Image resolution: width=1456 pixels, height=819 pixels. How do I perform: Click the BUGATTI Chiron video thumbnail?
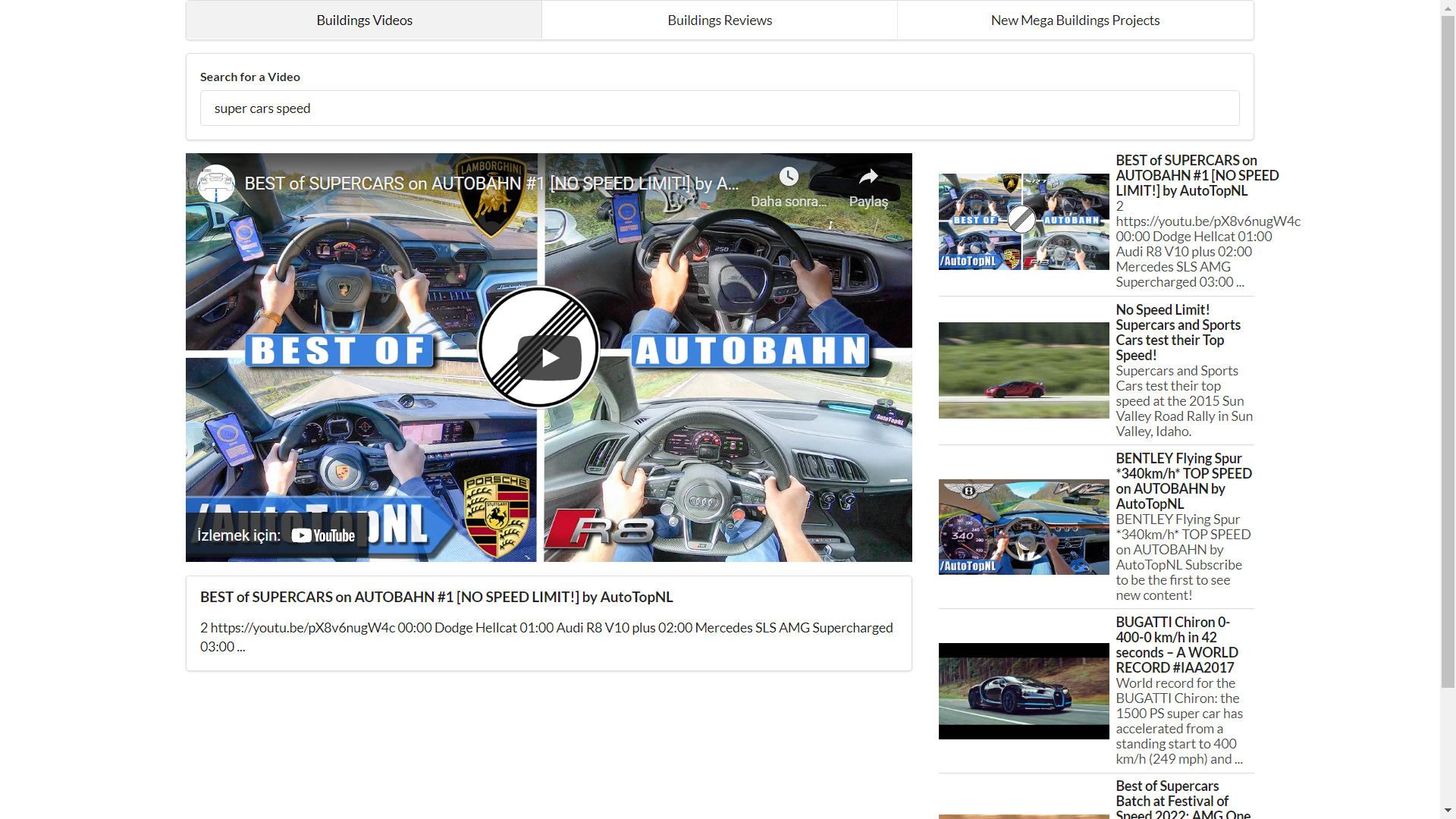[1019, 690]
